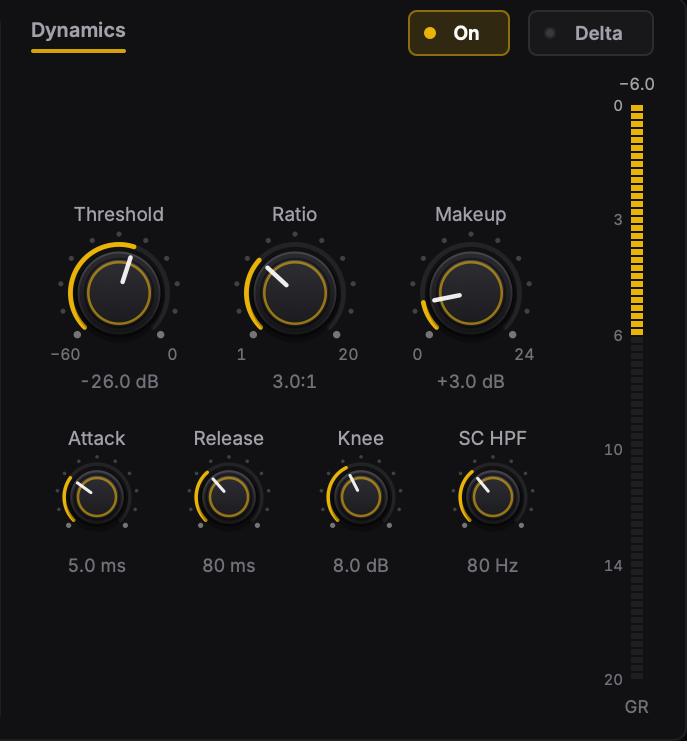
Task: Click the Knee knob
Action: pos(361,497)
